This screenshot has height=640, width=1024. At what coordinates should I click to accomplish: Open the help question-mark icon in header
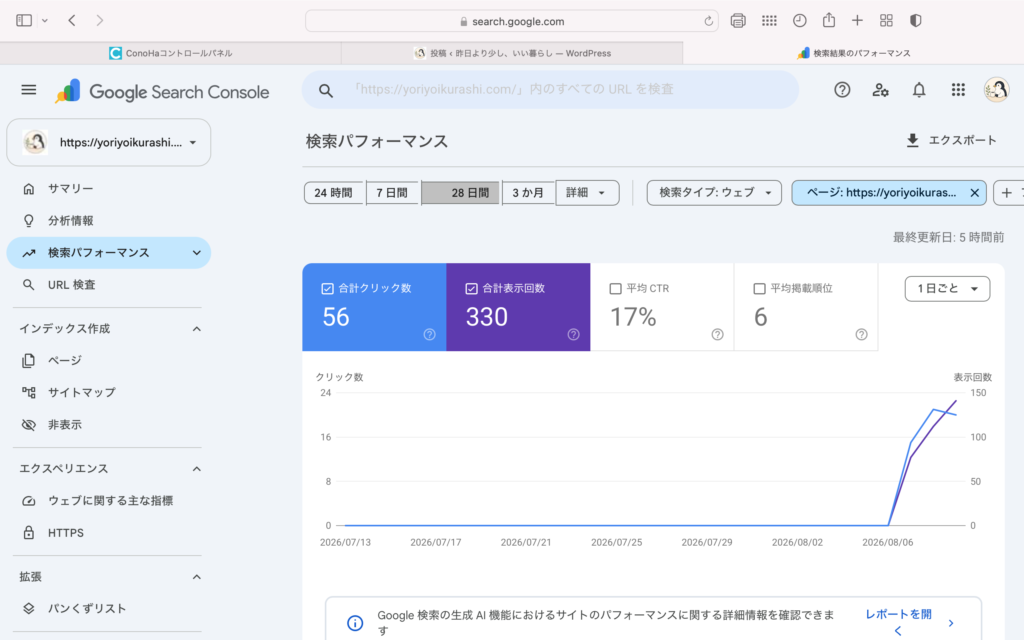pos(842,90)
